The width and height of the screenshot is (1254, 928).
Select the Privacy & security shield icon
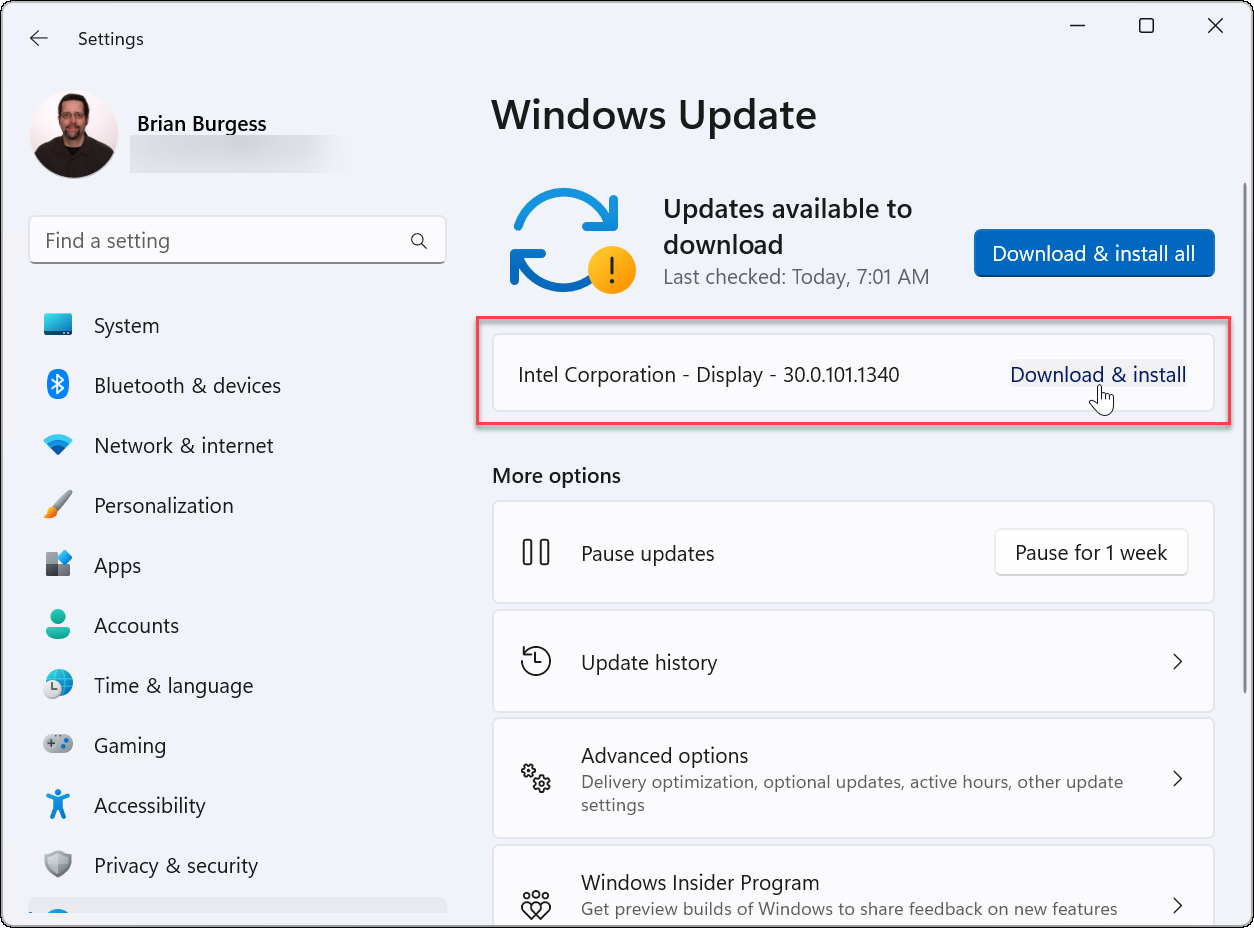tap(57, 865)
